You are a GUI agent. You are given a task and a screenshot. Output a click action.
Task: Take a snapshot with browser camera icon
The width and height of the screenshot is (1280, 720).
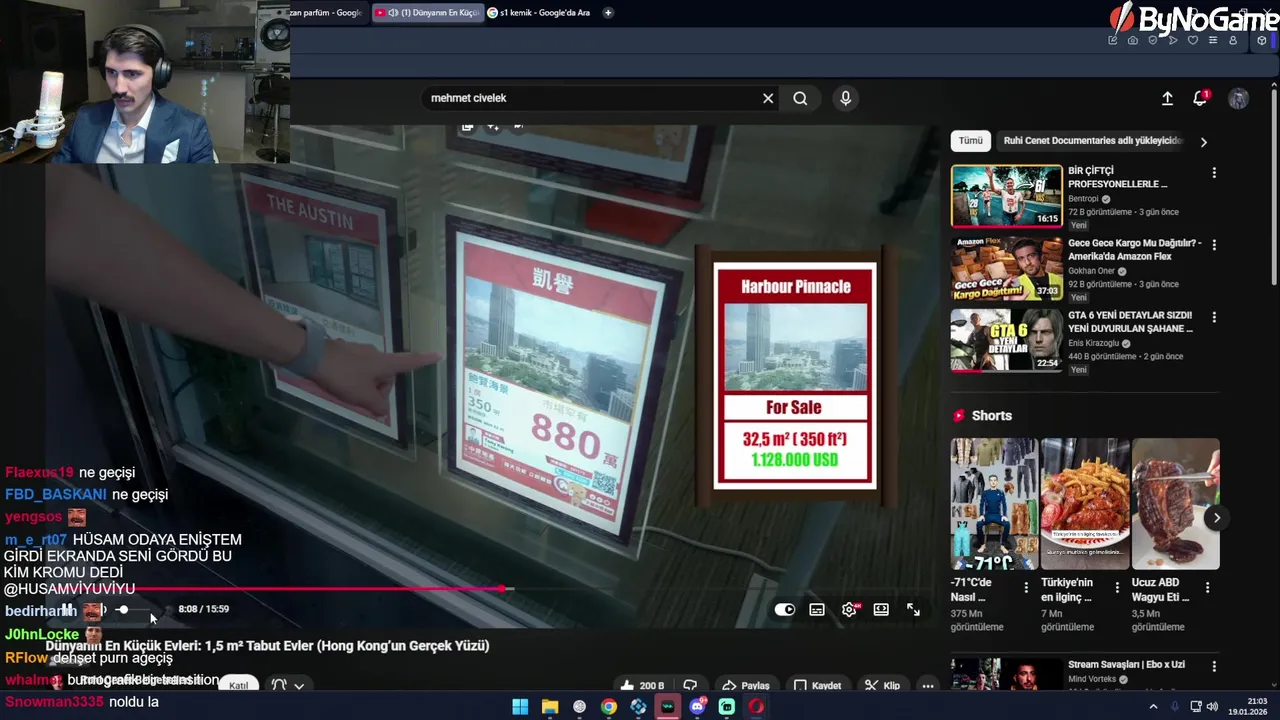(1133, 41)
